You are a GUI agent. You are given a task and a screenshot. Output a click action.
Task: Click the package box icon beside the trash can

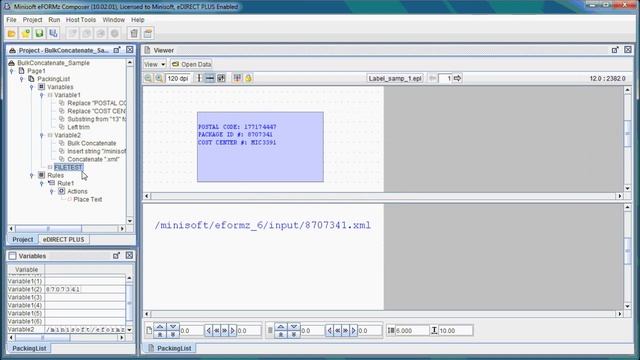[148, 33]
